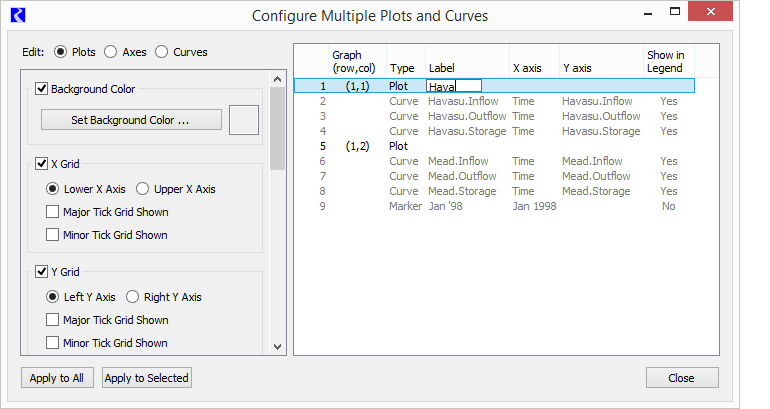This screenshot has height=409, width=770.
Task: Enable Minor Tick Grid Shown under Y Grid
Action: coord(52,343)
